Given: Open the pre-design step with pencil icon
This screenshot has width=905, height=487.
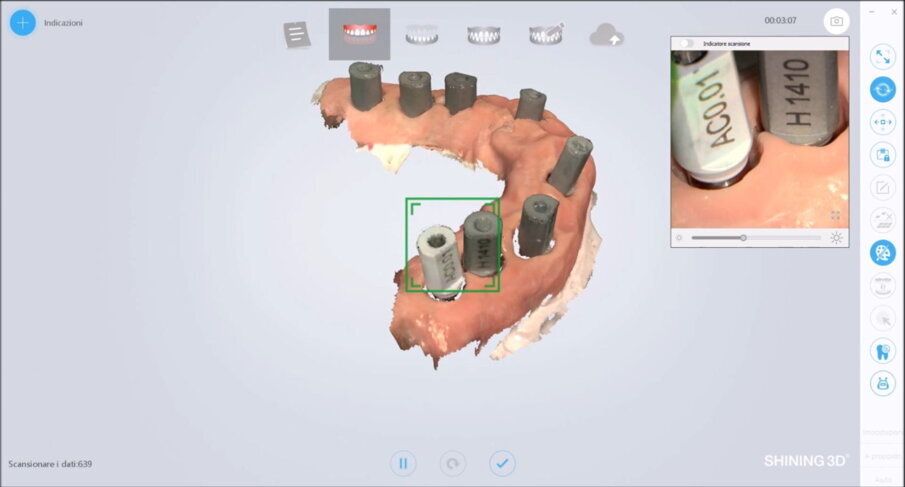Looking at the screenshot, I should (x=546, y=34).
